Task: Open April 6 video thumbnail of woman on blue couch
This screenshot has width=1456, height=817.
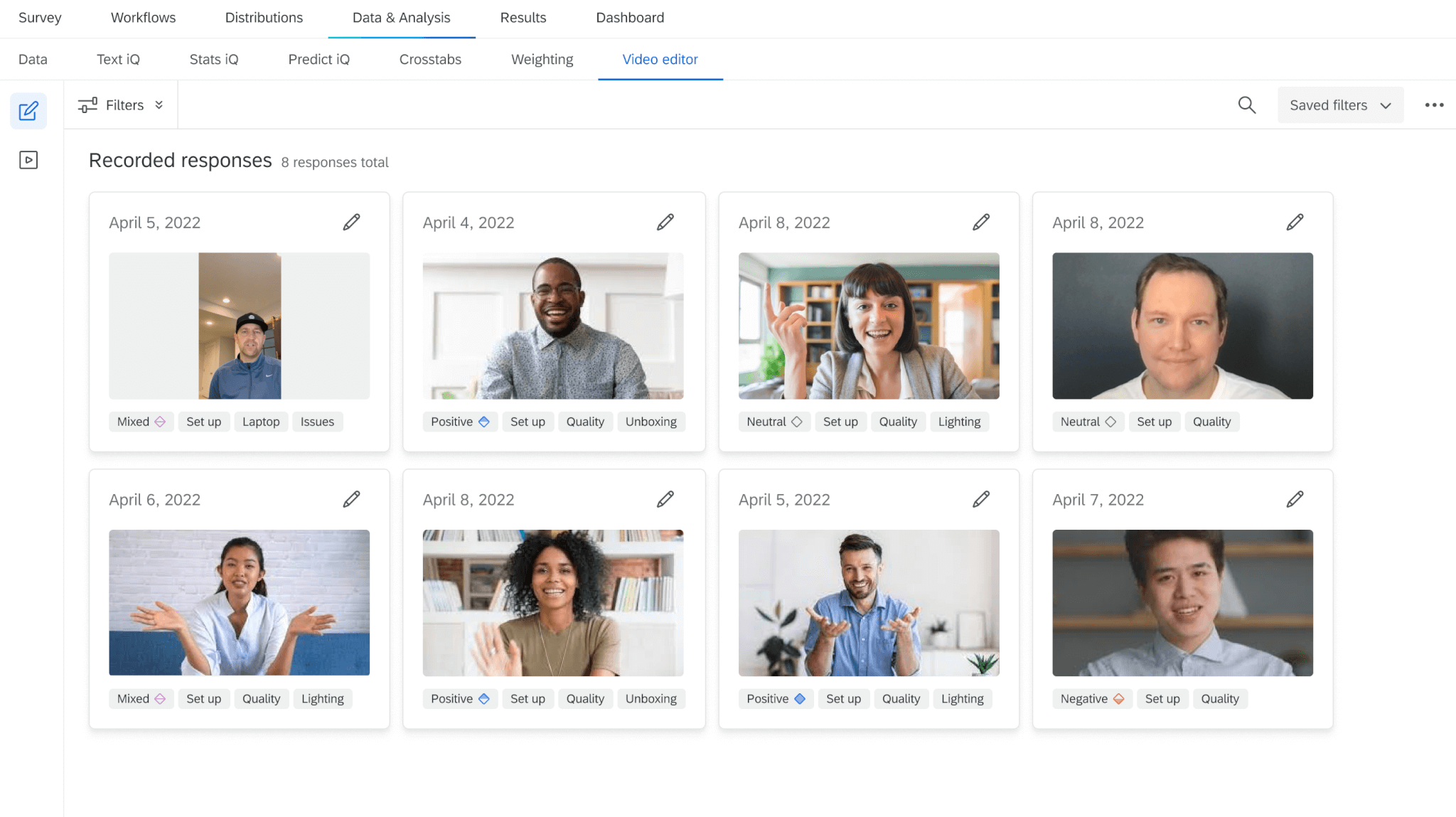Action: click(x=239, y=602)
